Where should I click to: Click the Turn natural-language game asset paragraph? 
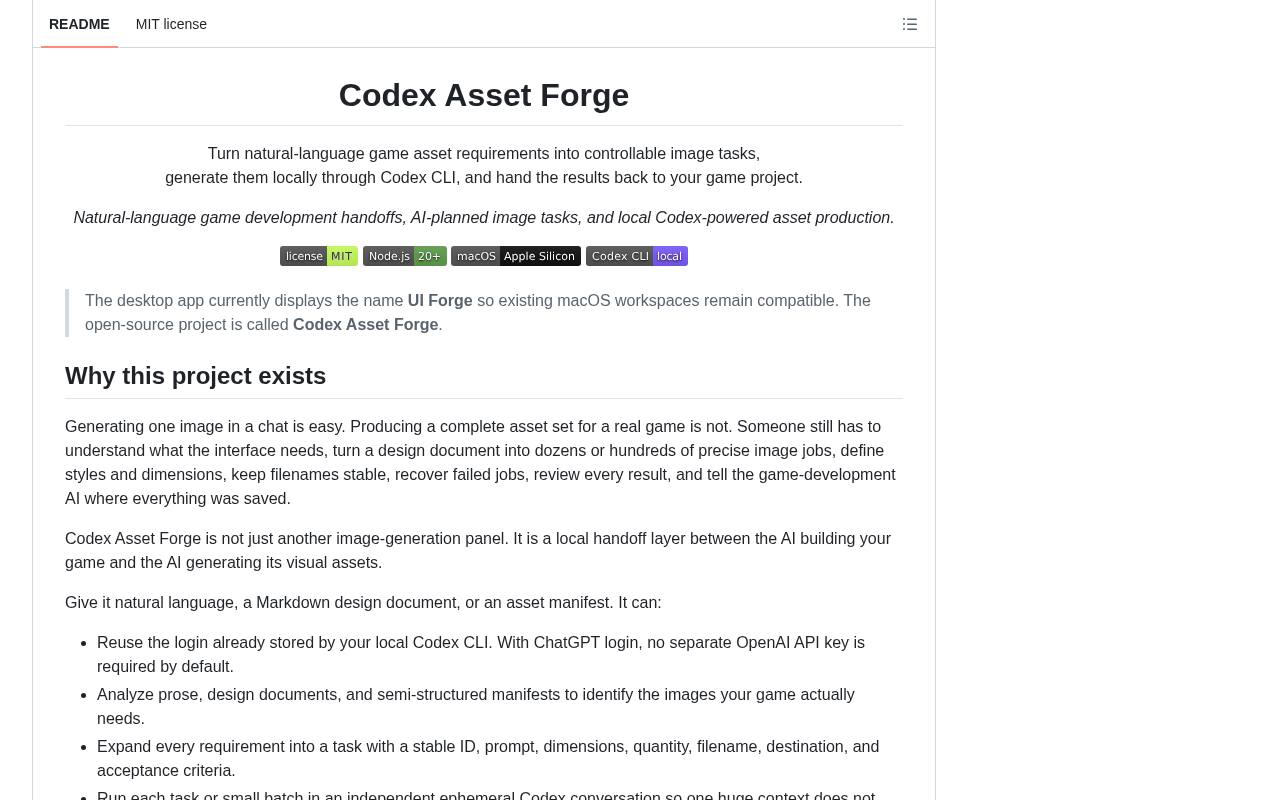(484, 166)
